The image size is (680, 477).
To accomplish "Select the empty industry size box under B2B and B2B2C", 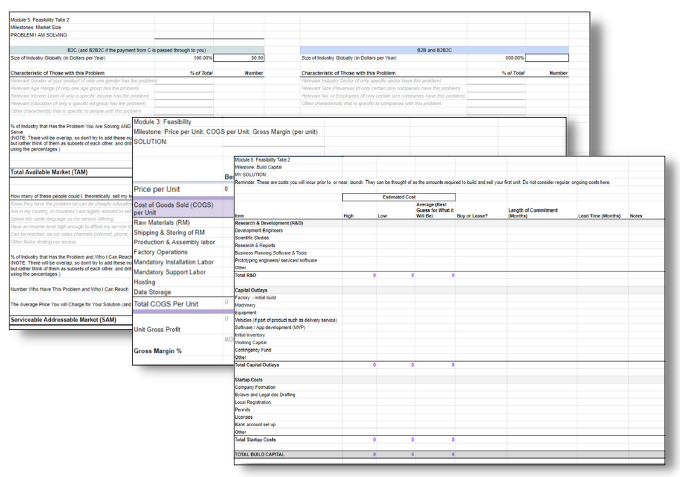I will coord(546,58).
